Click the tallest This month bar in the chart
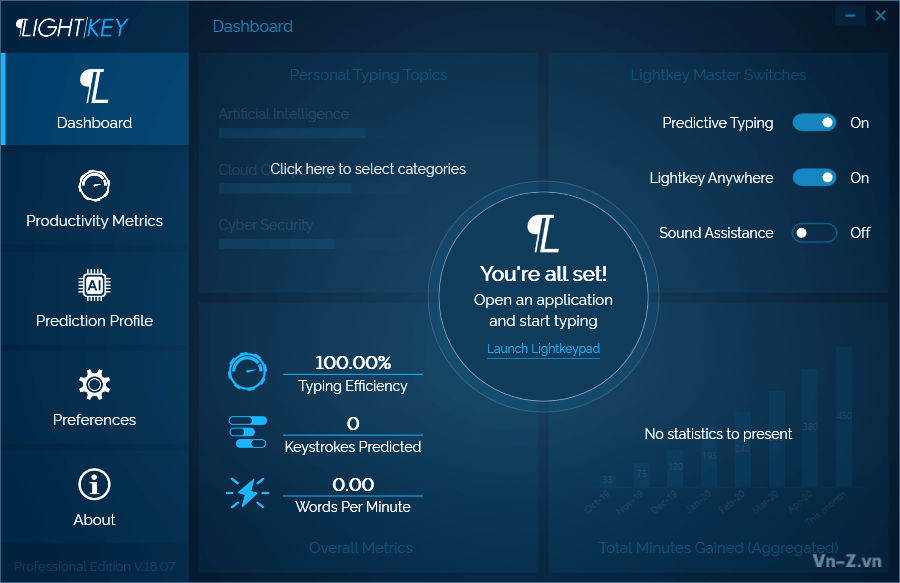Screen dimensions: 900x583 [x=844, y=417]
